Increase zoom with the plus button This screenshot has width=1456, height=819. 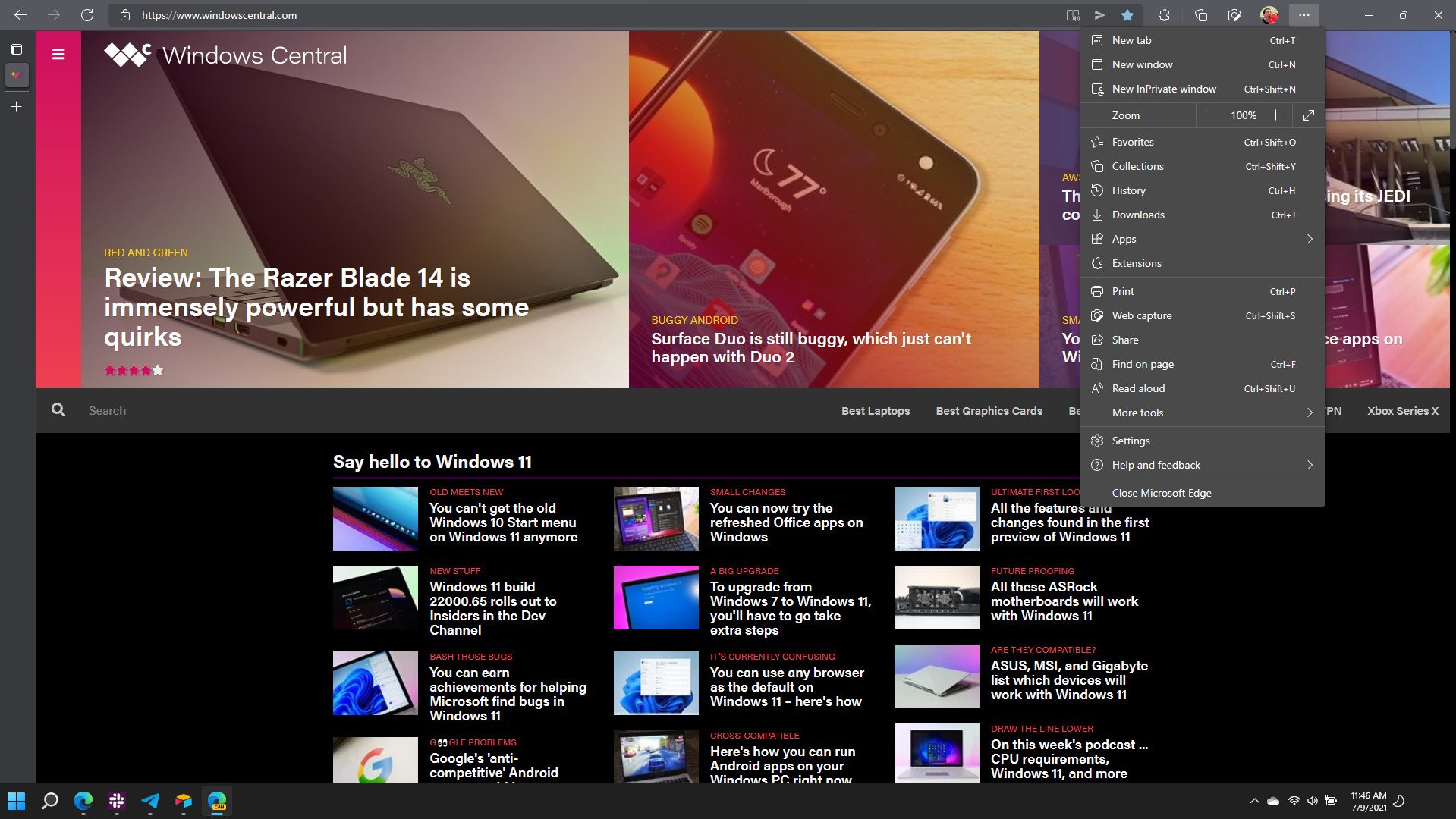[x=1276, y=115]
